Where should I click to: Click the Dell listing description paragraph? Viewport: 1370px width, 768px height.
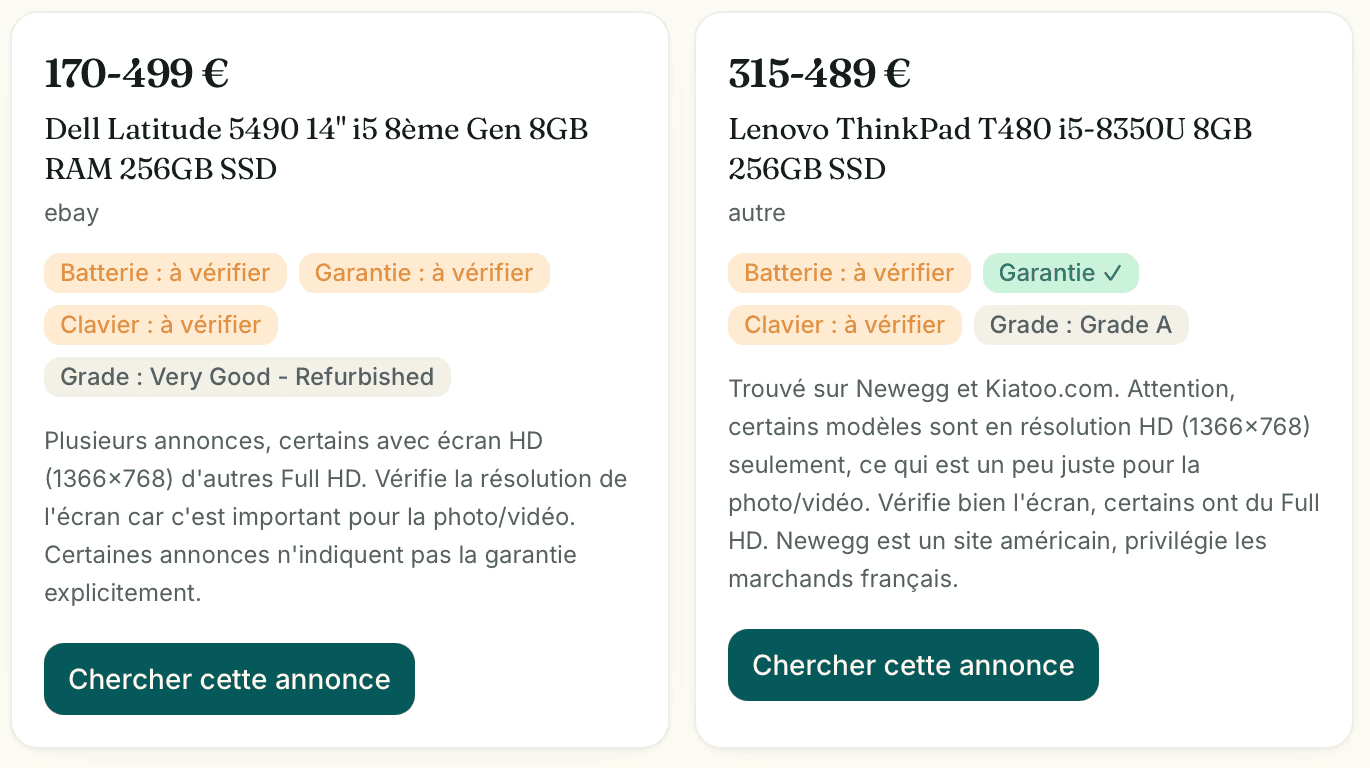(336, 516)
